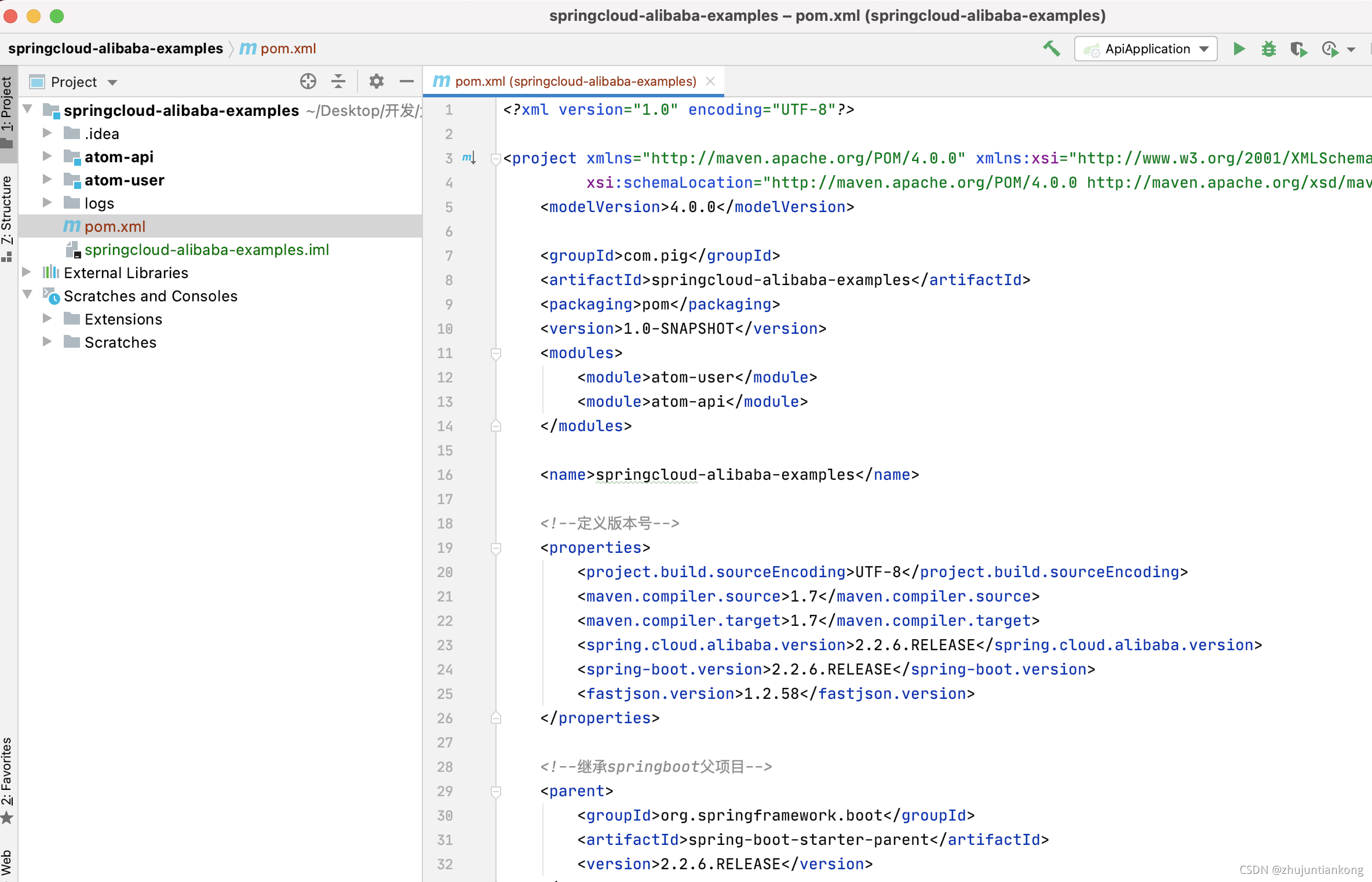Click the spring.cloud.alibaba.version 2.2.6.RELEASE value
The width and height of the screenshot is (1372, 882).
(915, 645)
